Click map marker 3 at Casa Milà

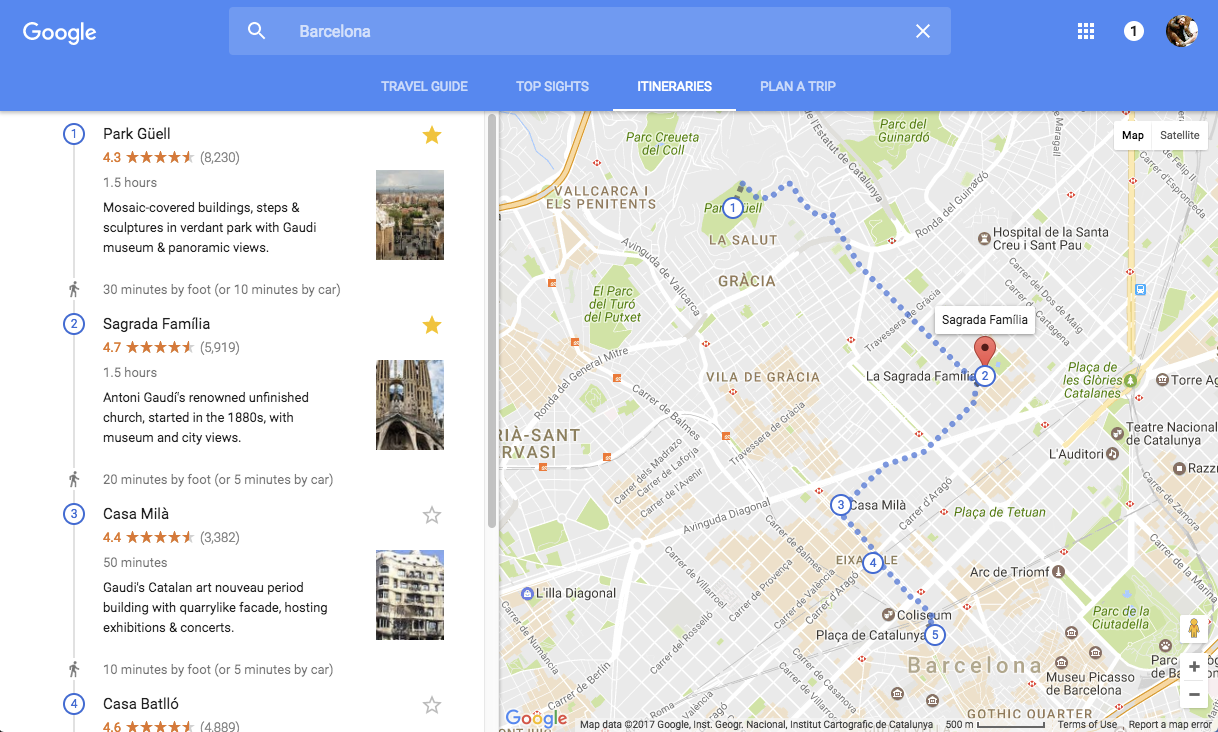coord(841,505)
